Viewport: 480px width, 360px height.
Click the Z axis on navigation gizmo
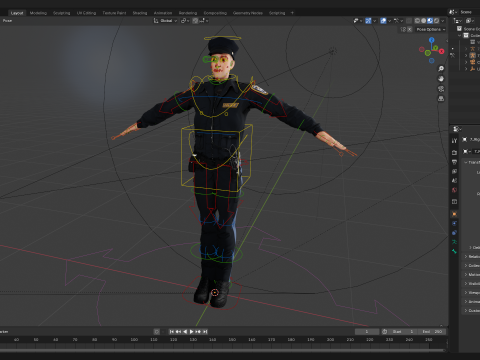coord(432,40)
